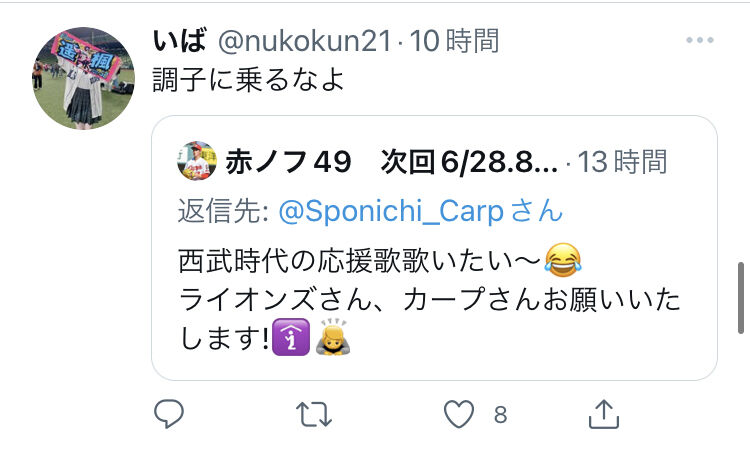View いば's round profile picture
750x450 pixels.
pyautogui.click(x=84, y=78)
